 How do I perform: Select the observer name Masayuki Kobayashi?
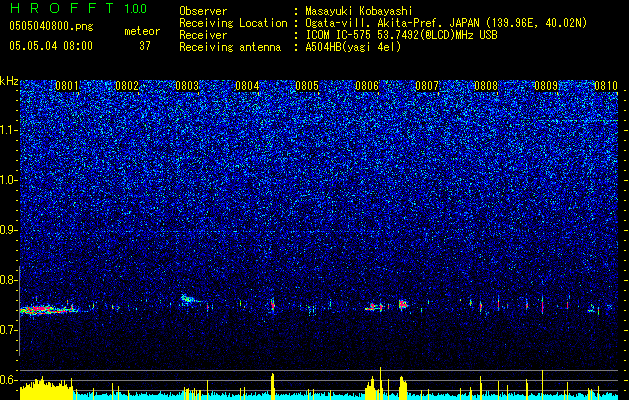358,11
